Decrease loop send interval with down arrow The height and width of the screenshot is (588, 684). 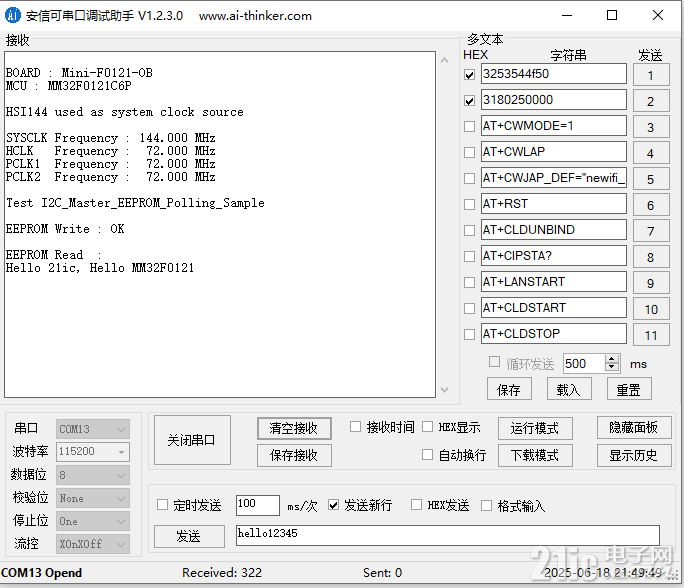click(x=612, y=367)
